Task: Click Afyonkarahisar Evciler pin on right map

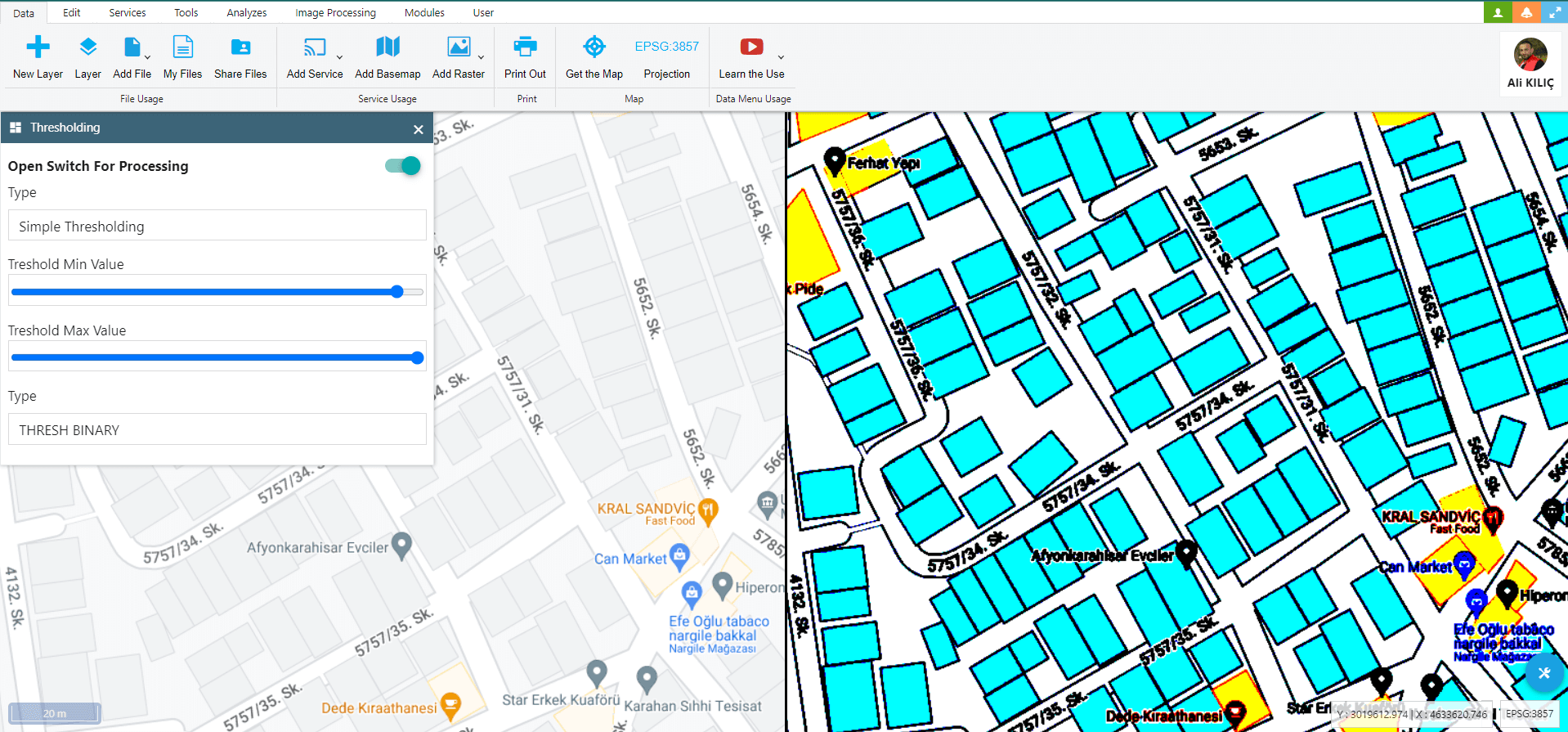Action: [1186, 553]
